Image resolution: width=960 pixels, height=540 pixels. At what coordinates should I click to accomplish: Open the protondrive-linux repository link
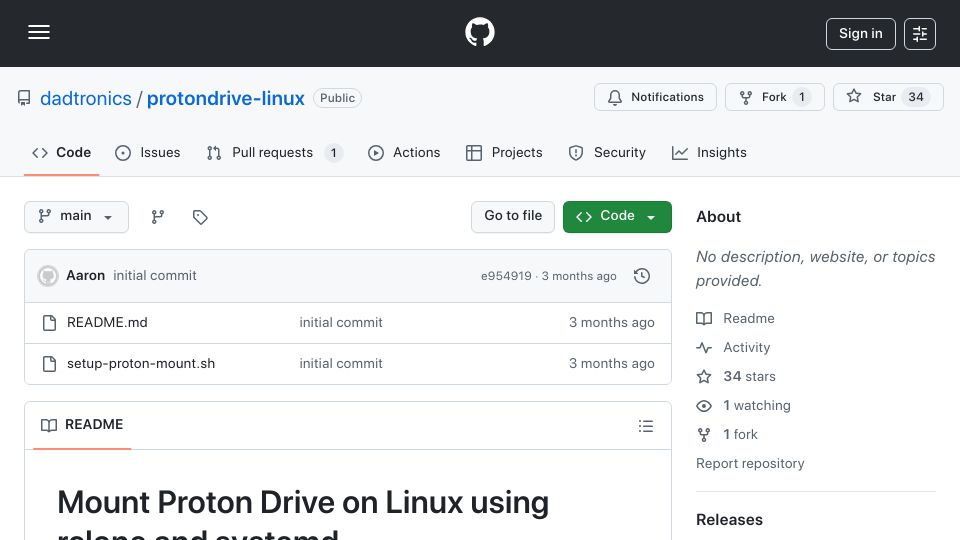coord(225,98)
